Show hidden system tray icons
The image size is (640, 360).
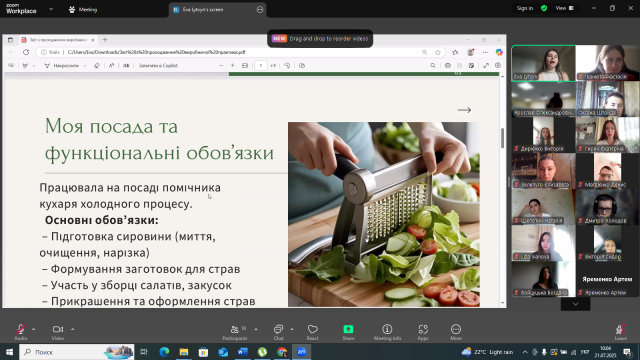[x=525, y=352]
